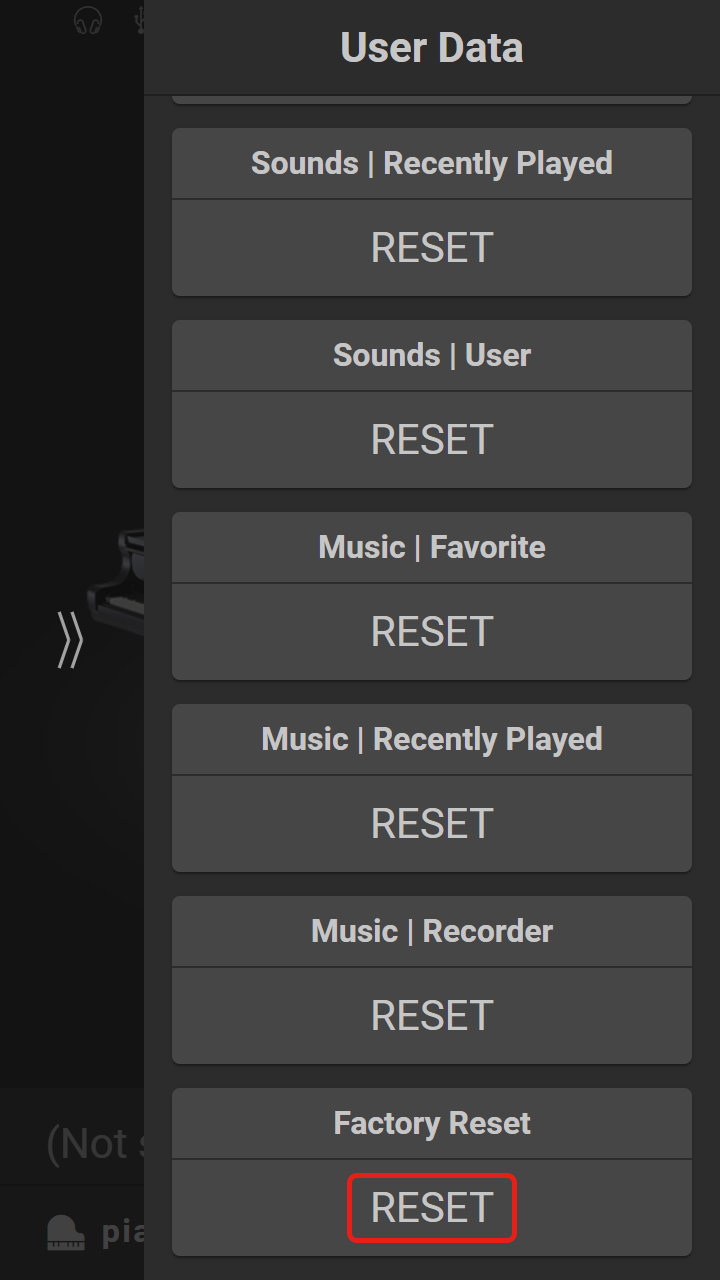Select the Factory Reset header
This screenshot has height=1280, width=720.
[x=432, y=1123]
